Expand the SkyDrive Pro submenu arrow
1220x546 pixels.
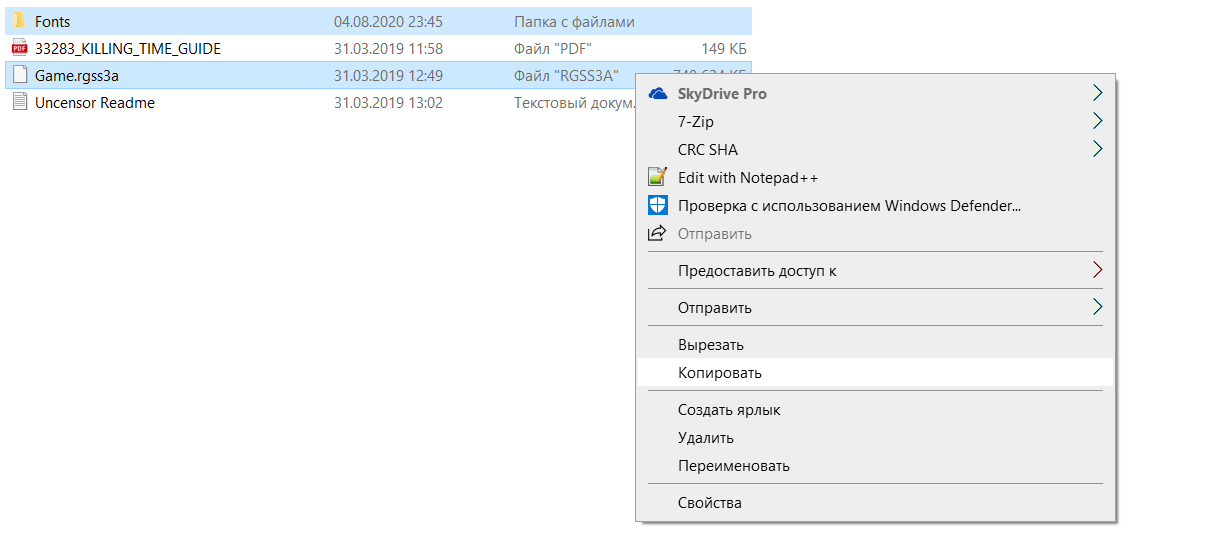pos(1097,94)
